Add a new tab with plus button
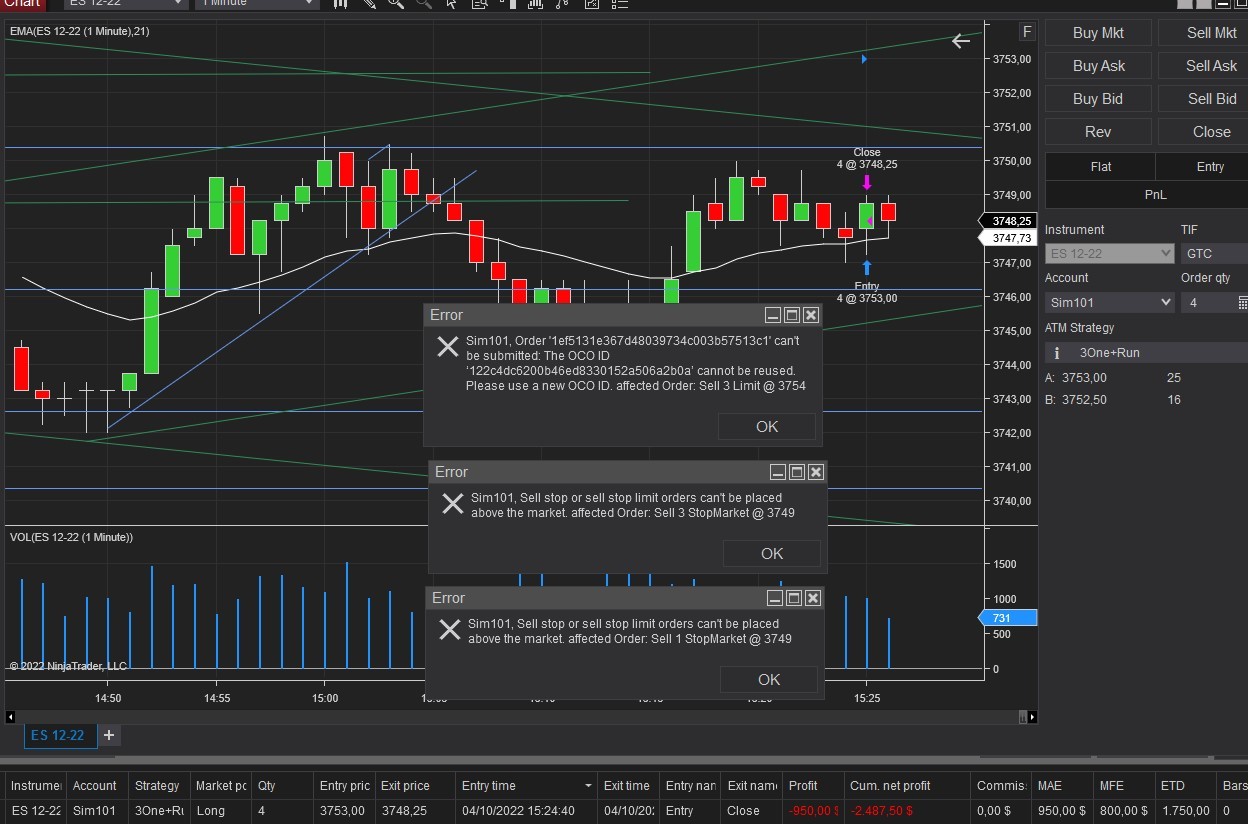 (109, 735)
